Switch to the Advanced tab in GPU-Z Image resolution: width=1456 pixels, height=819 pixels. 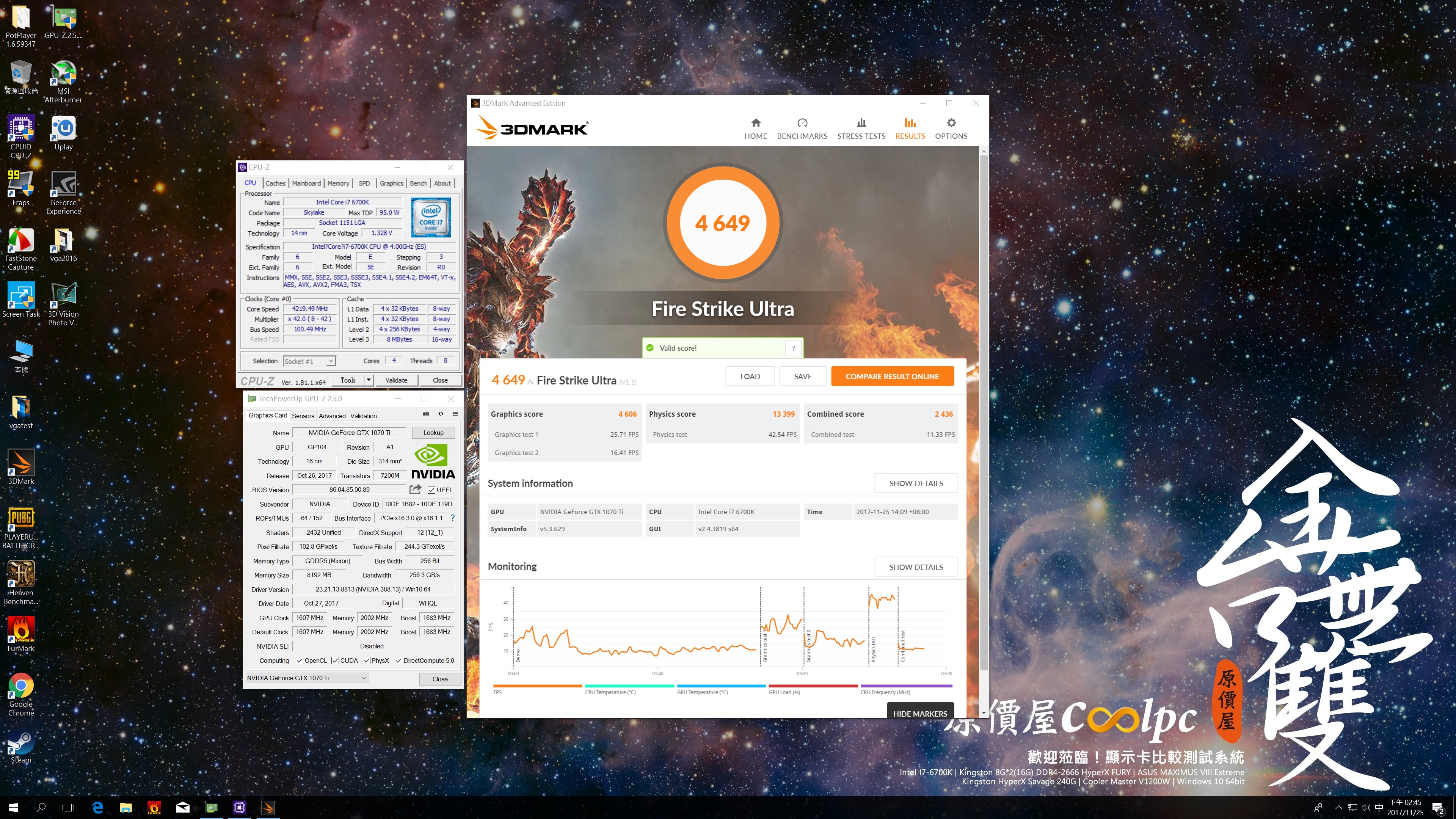[332, 416]
